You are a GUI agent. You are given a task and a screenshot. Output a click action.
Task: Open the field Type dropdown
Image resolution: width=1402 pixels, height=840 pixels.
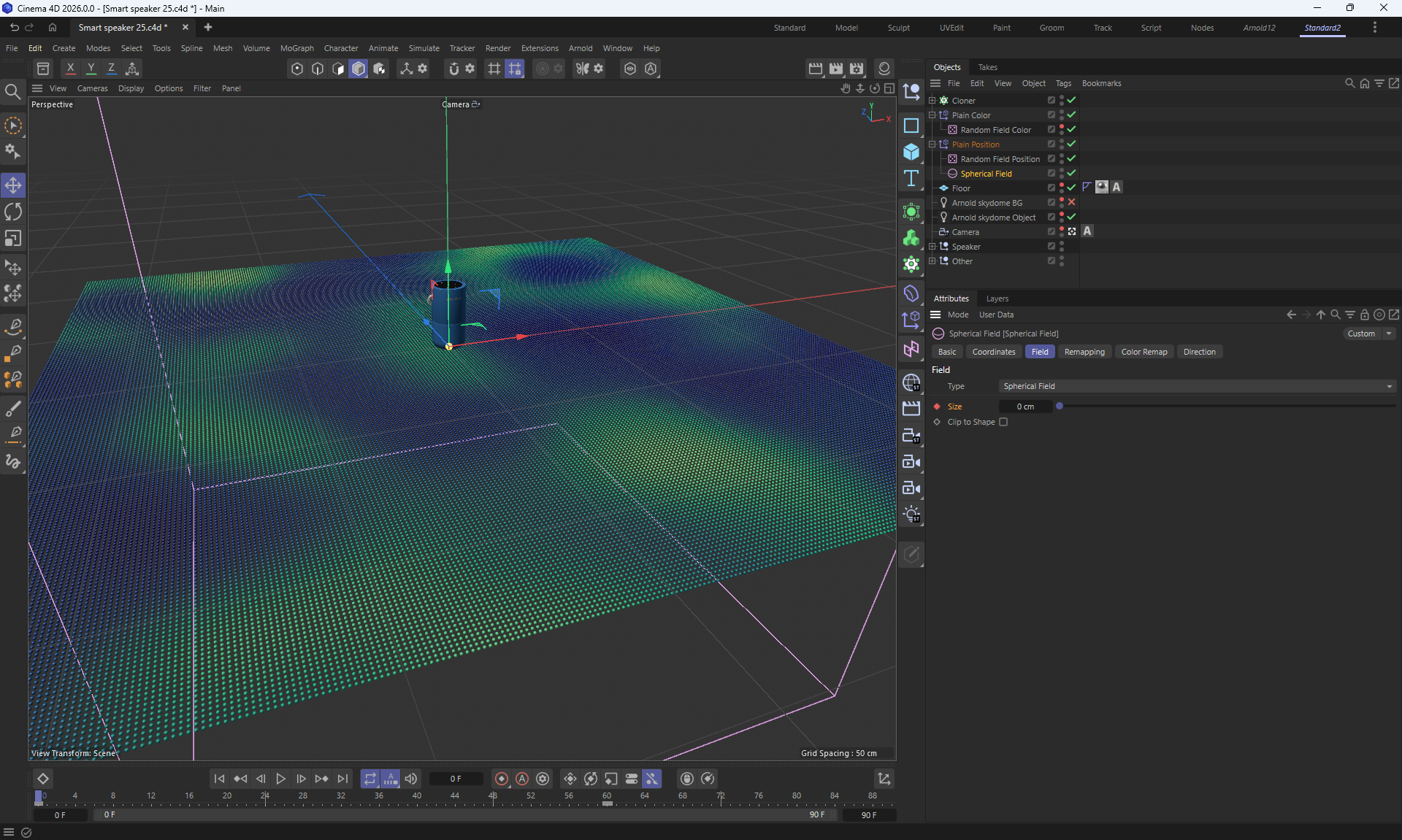[1196, 386]
